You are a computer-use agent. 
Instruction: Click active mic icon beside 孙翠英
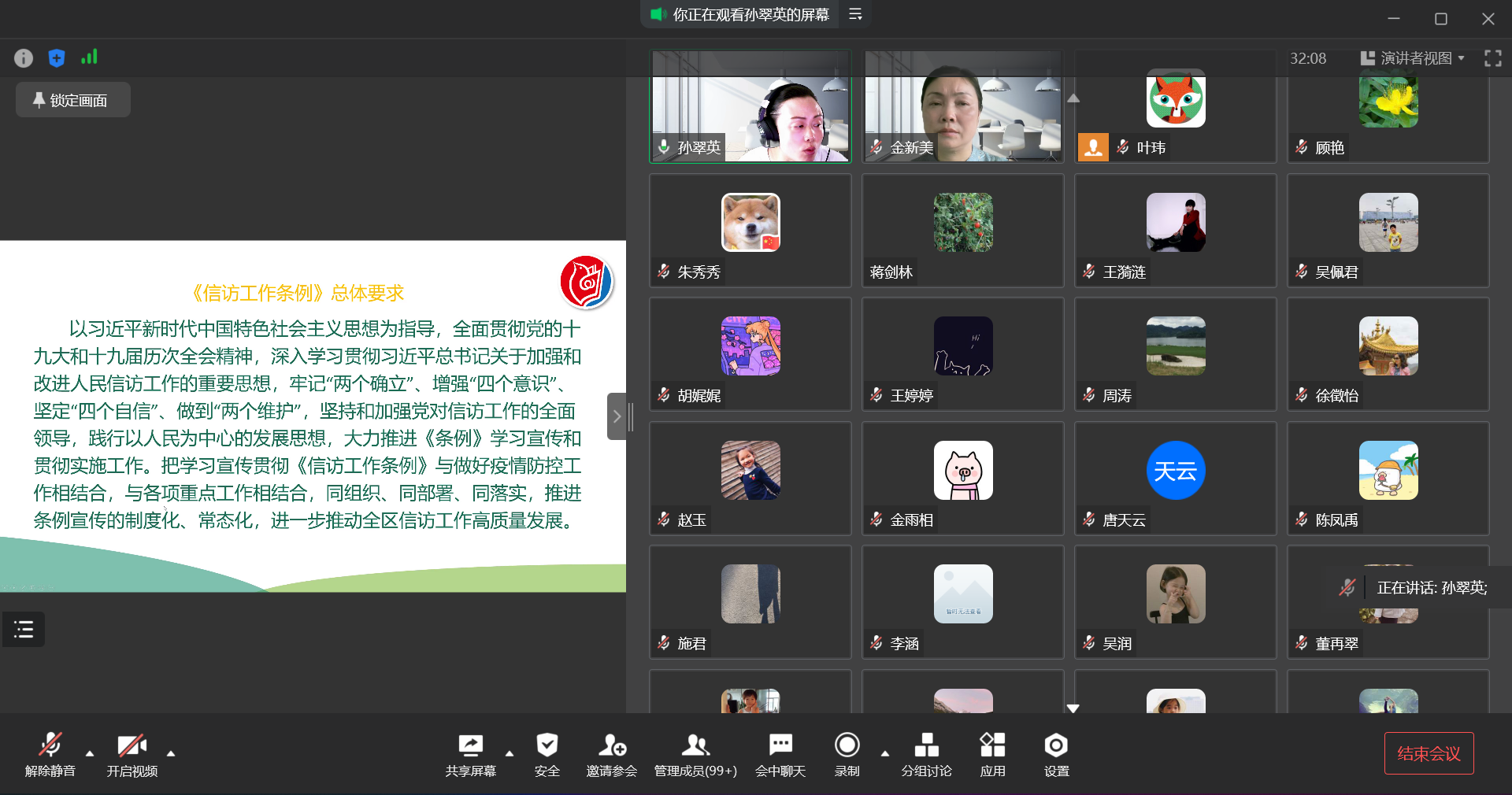coord(664,147)
